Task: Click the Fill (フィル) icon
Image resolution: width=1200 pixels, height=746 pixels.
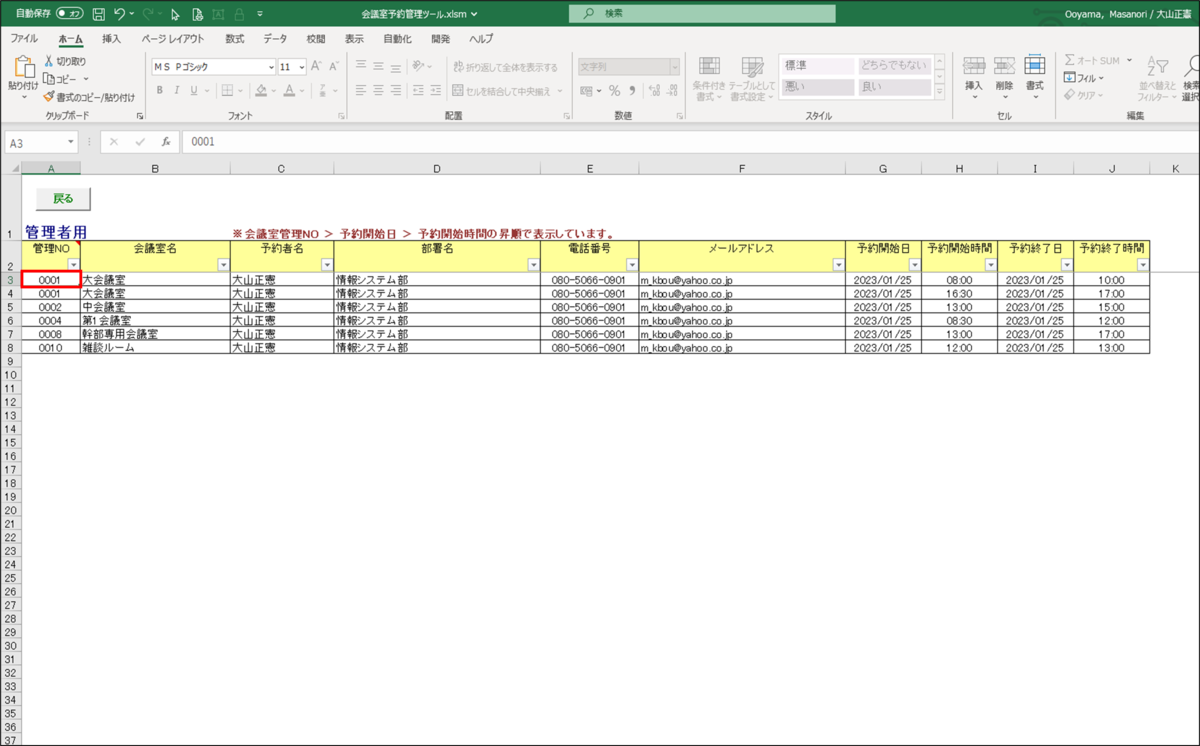Action: (1069, 78)
